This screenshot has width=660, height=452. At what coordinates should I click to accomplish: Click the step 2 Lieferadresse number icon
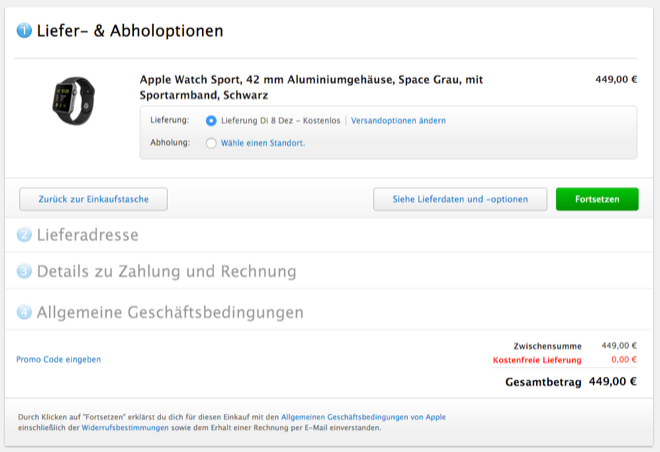25,235
